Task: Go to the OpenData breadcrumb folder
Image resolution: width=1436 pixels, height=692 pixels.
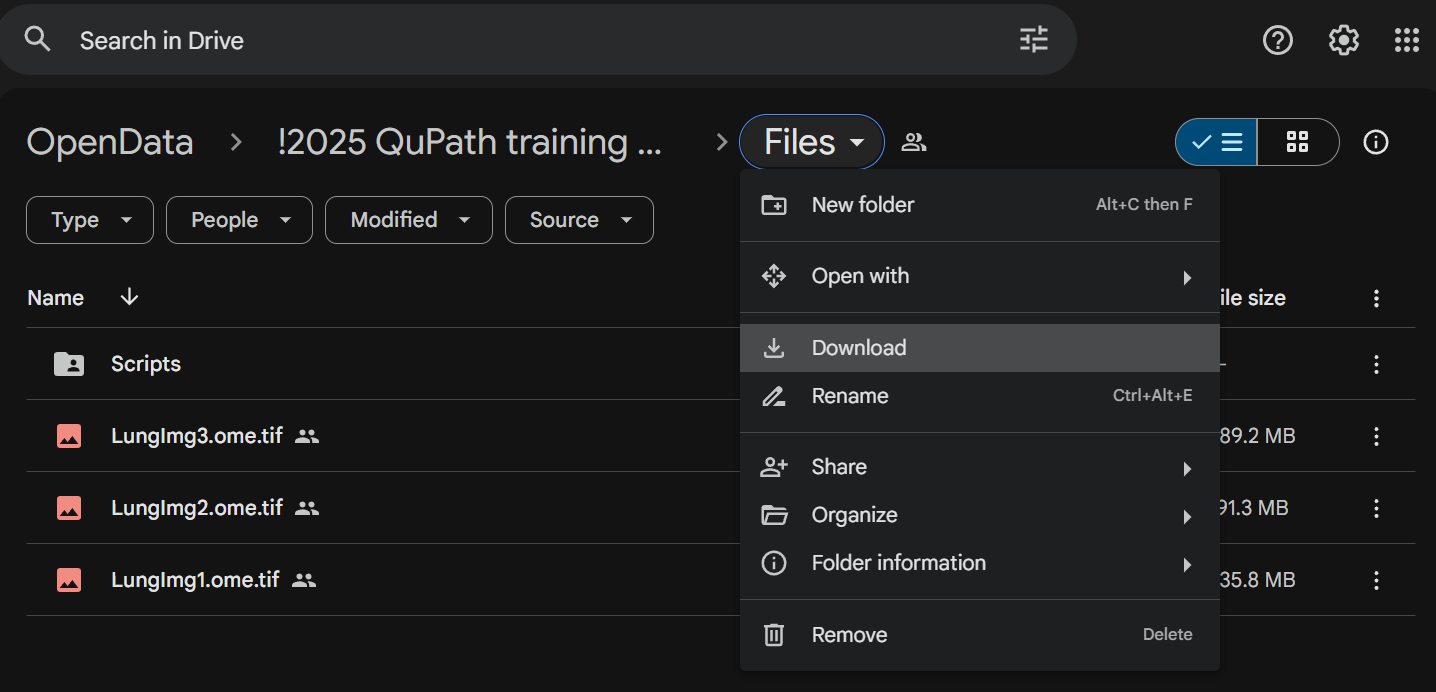Action: (110, 142)
